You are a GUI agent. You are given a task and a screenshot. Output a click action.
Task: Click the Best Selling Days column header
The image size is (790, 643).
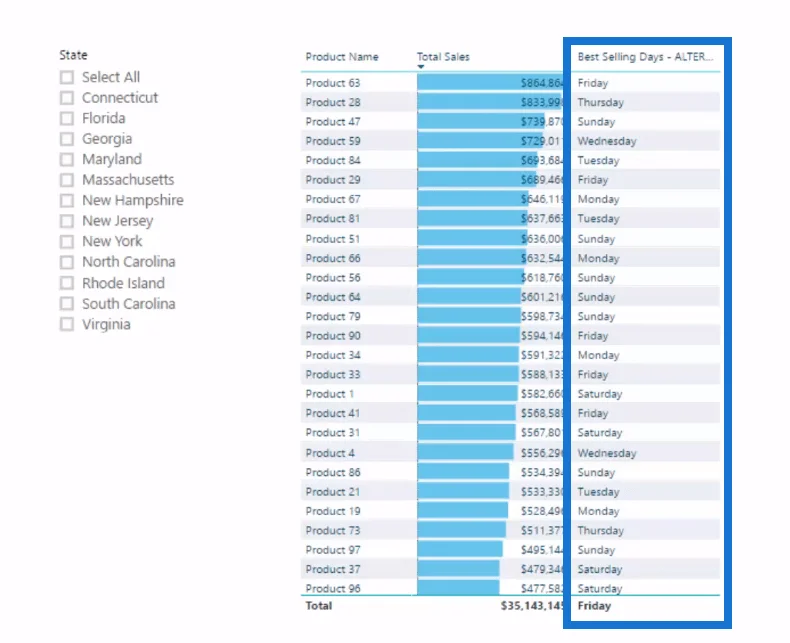tap(645, 57)
